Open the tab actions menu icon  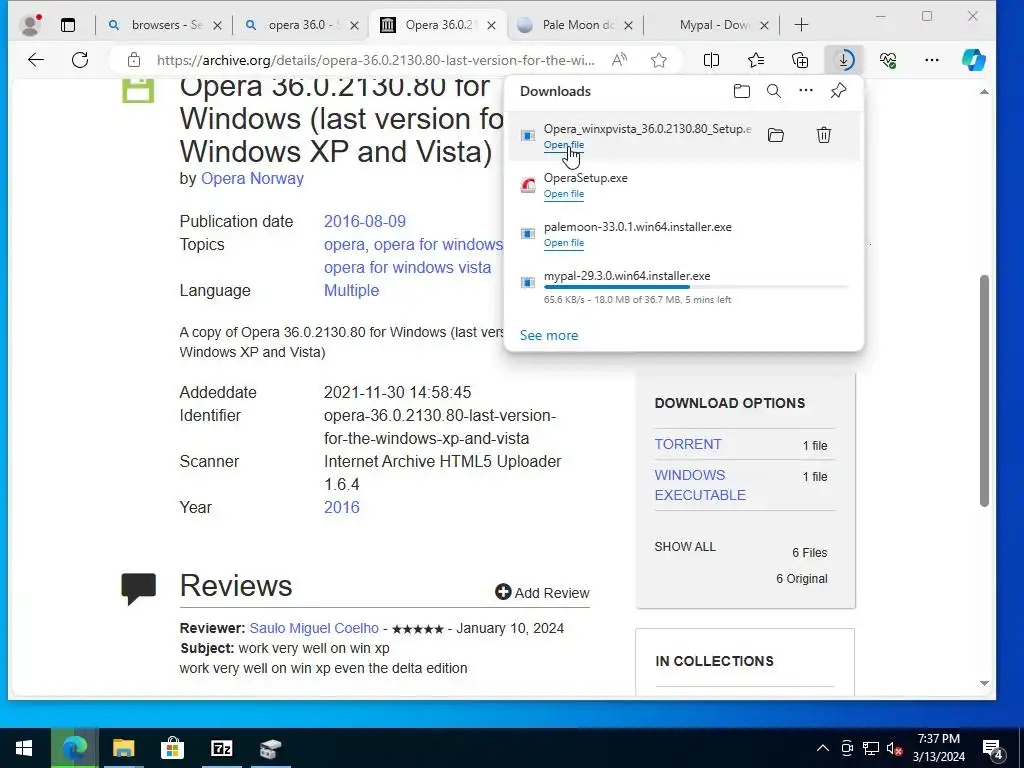point(68,25)
